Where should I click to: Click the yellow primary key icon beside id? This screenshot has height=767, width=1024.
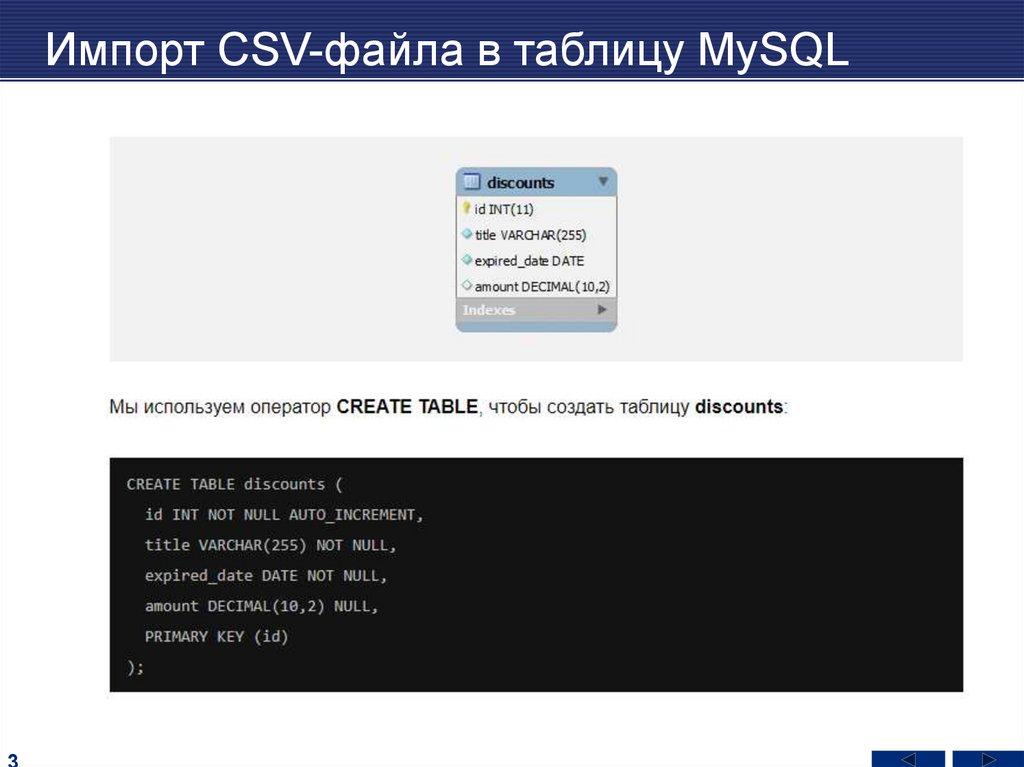coord(466,209)
